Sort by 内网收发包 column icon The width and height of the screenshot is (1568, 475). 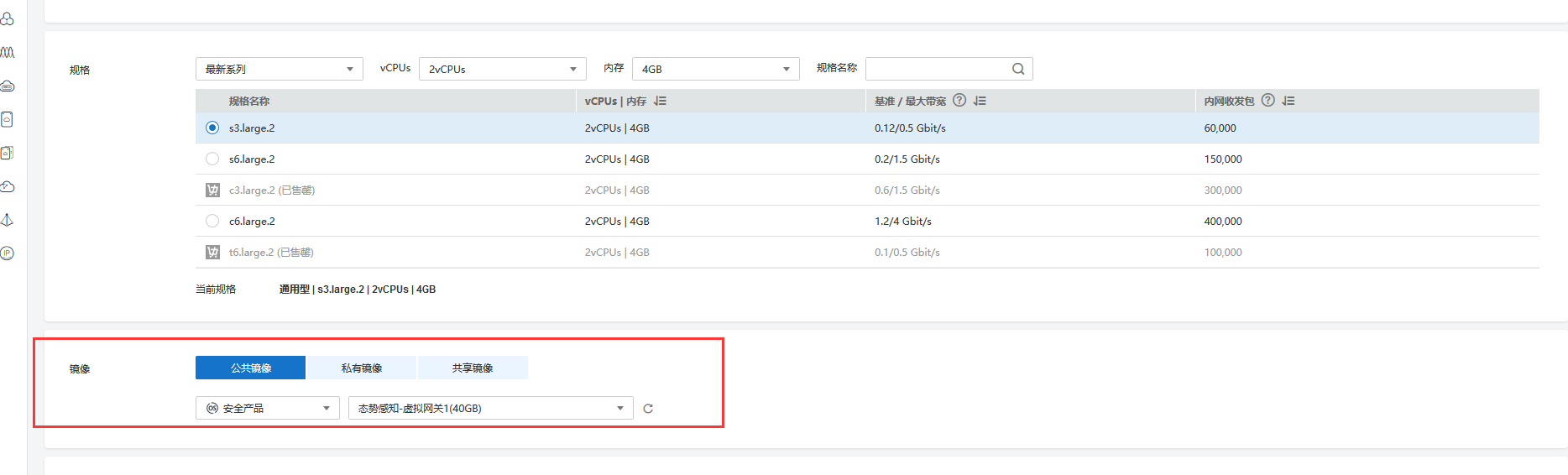pos(1288,101)
